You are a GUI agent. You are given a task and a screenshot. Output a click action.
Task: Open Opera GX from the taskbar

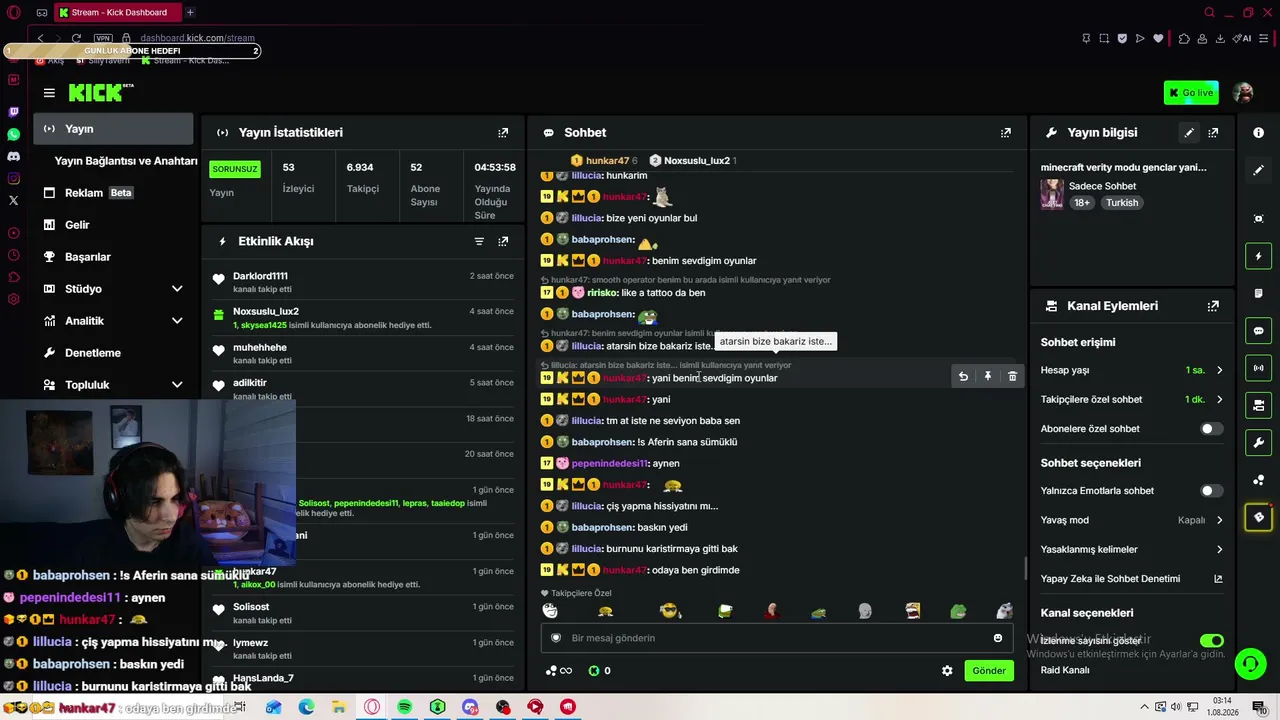(x=372, y=707)
